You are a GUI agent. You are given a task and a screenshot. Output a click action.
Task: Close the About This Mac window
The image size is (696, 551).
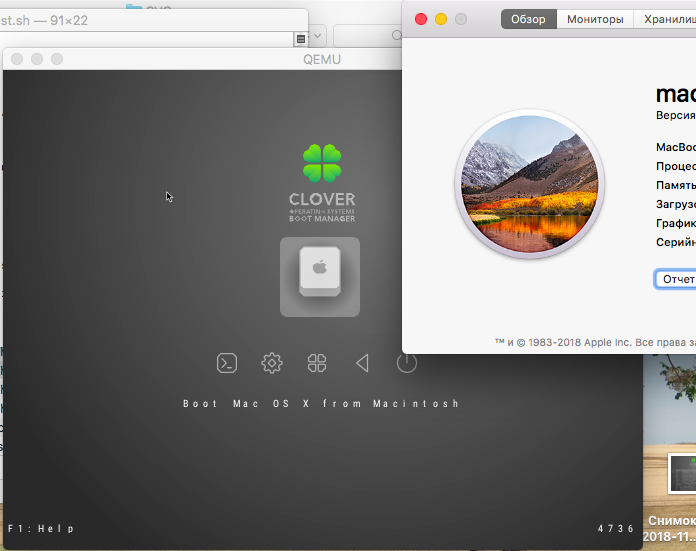421,19
